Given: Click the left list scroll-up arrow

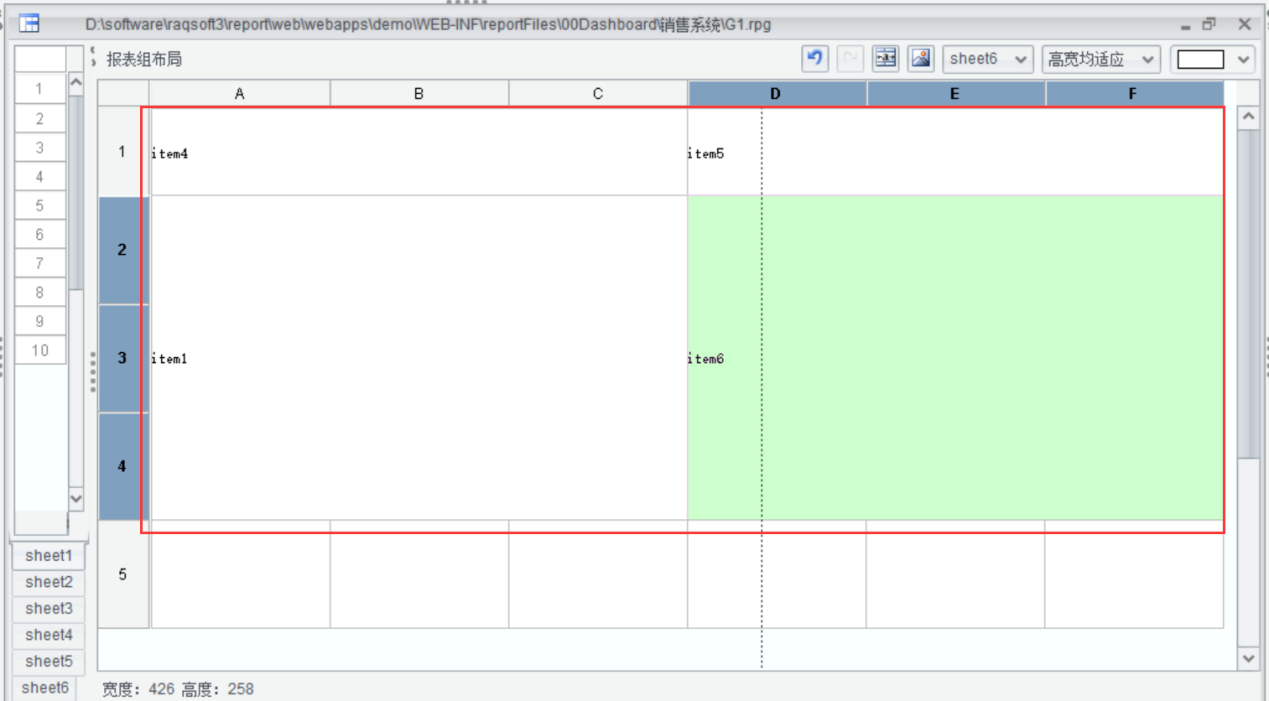Looking at the screenshot, I should coord(76,84).
